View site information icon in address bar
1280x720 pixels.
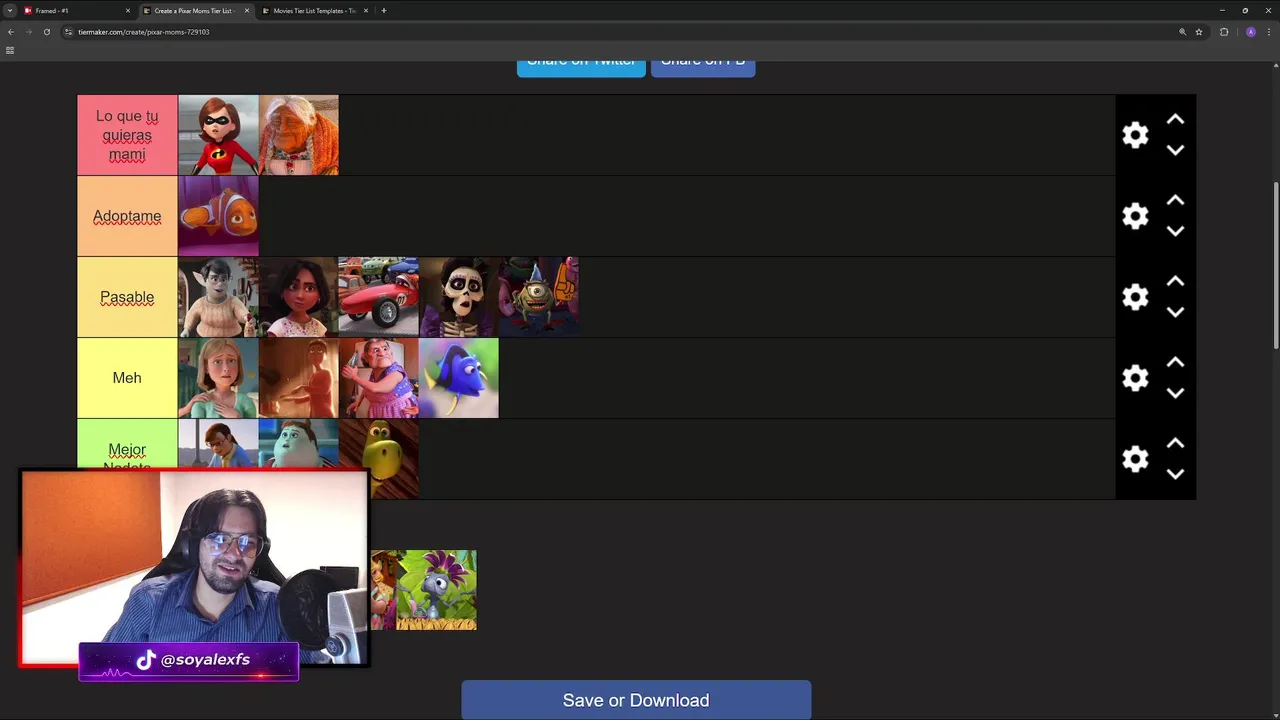[68, 32]
